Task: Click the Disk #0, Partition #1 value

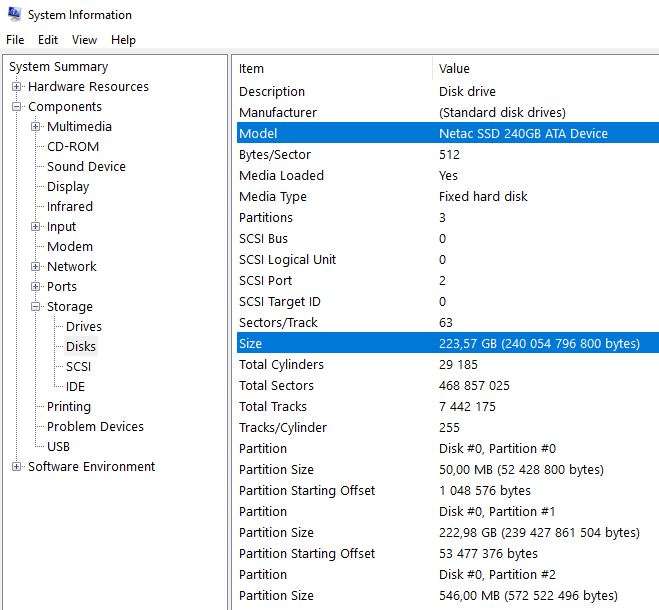Action: [497, 512]
